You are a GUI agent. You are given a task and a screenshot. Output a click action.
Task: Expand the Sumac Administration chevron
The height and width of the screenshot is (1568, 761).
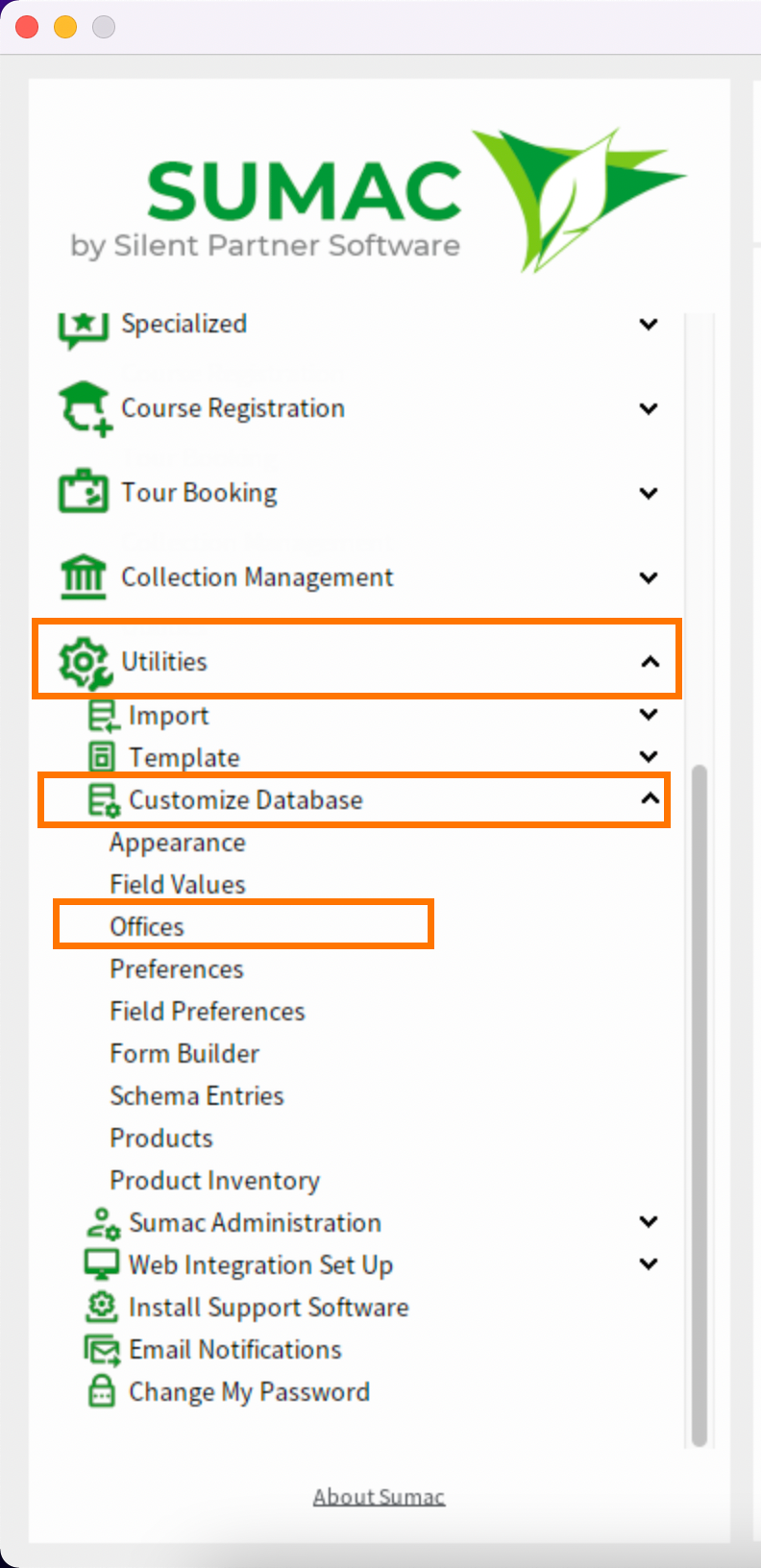coord(650,1222)
